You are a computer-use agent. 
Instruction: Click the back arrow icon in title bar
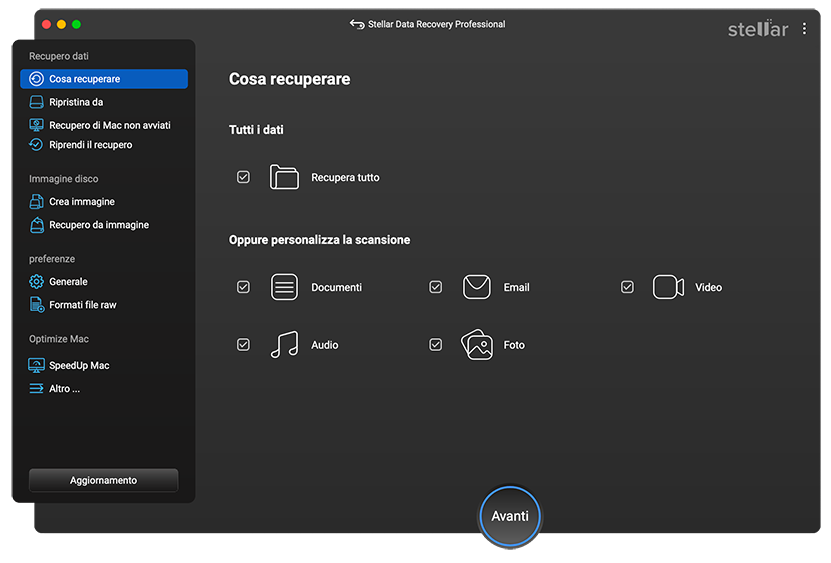[357, 24]
